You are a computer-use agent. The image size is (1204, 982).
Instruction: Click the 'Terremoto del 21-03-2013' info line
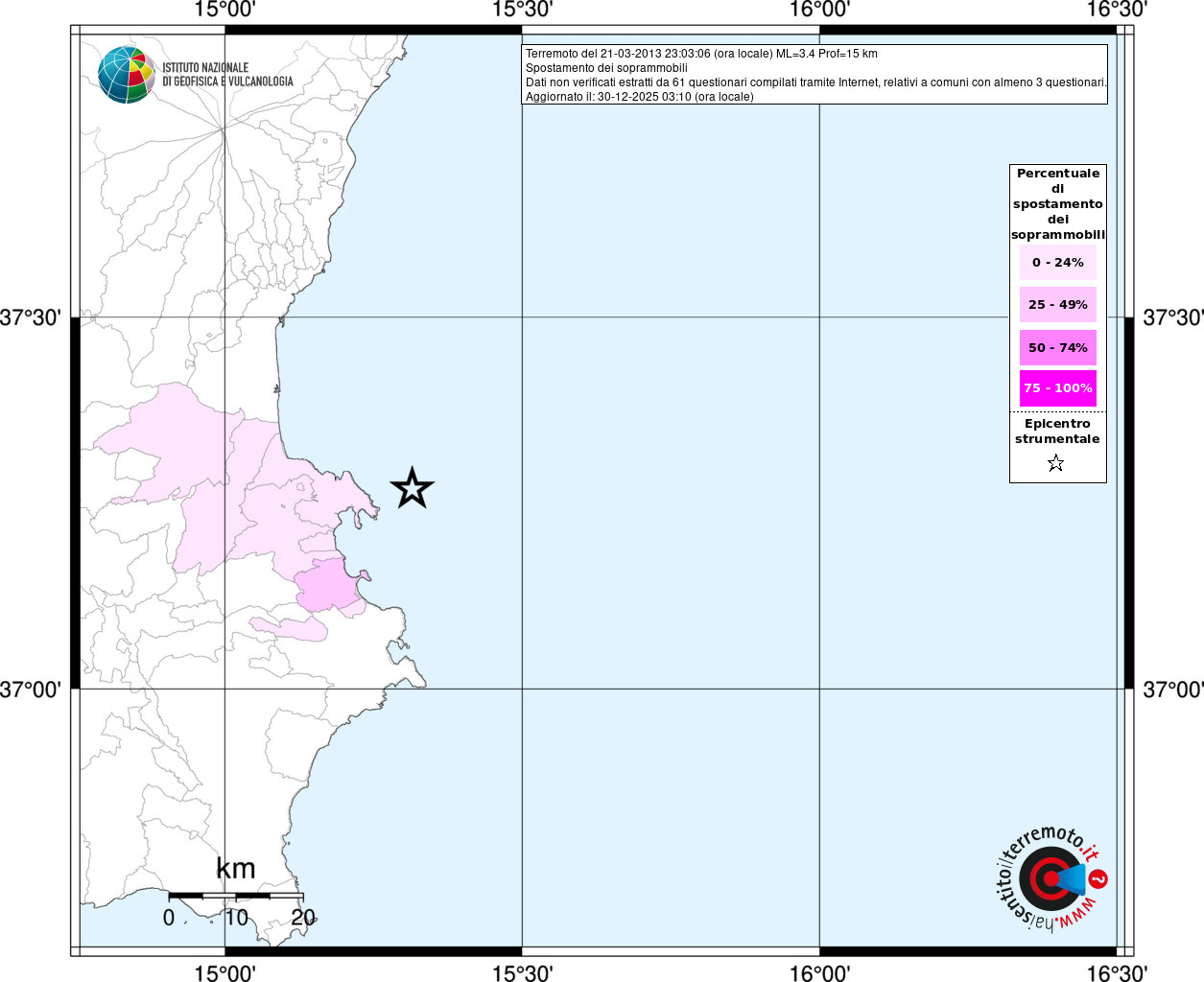tap(701, 54)
